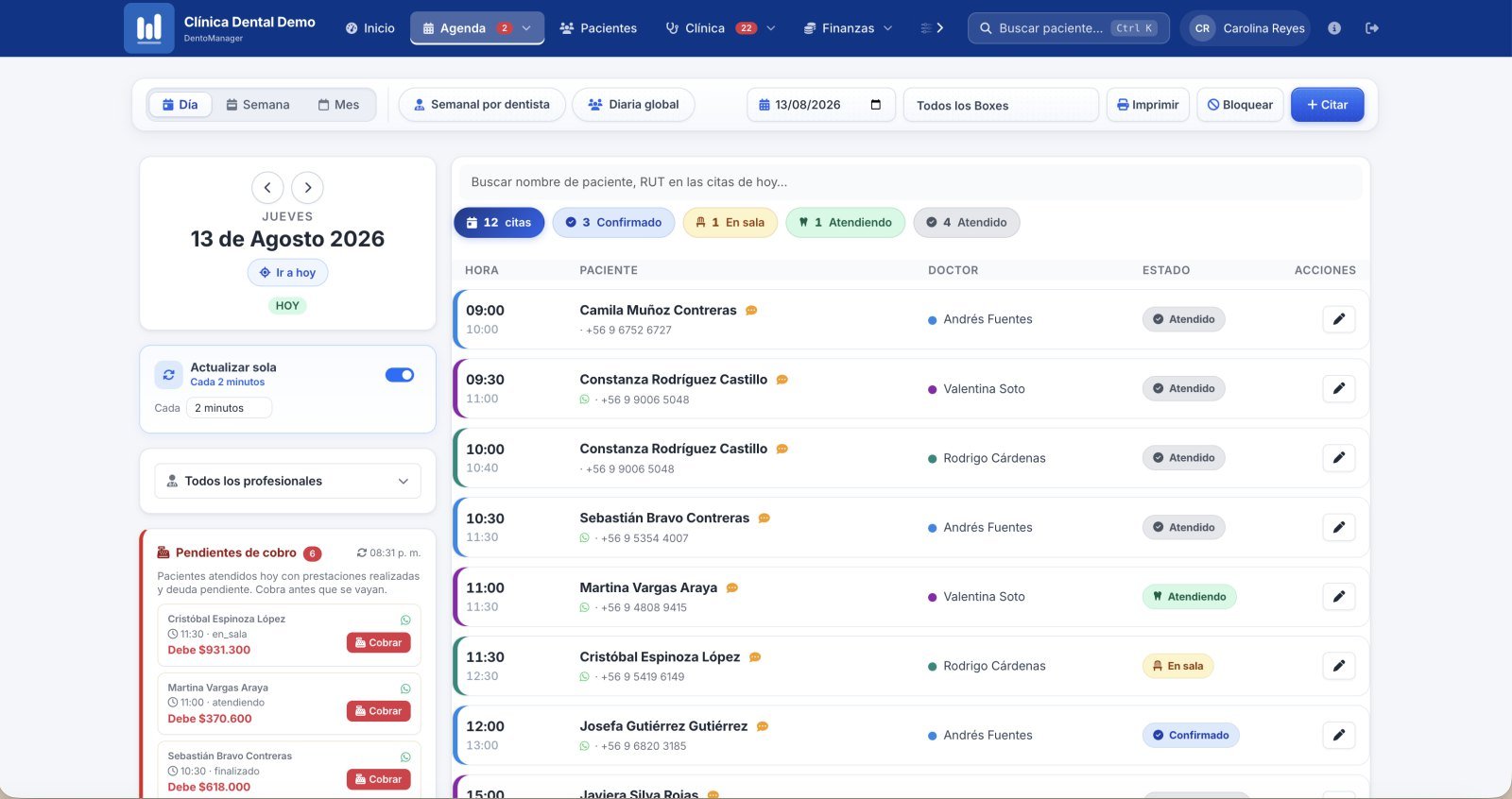The image size is (1512, 799).
Task: Expand the Finanzas menu in the navbar
Action: click(x=848, y=28)
